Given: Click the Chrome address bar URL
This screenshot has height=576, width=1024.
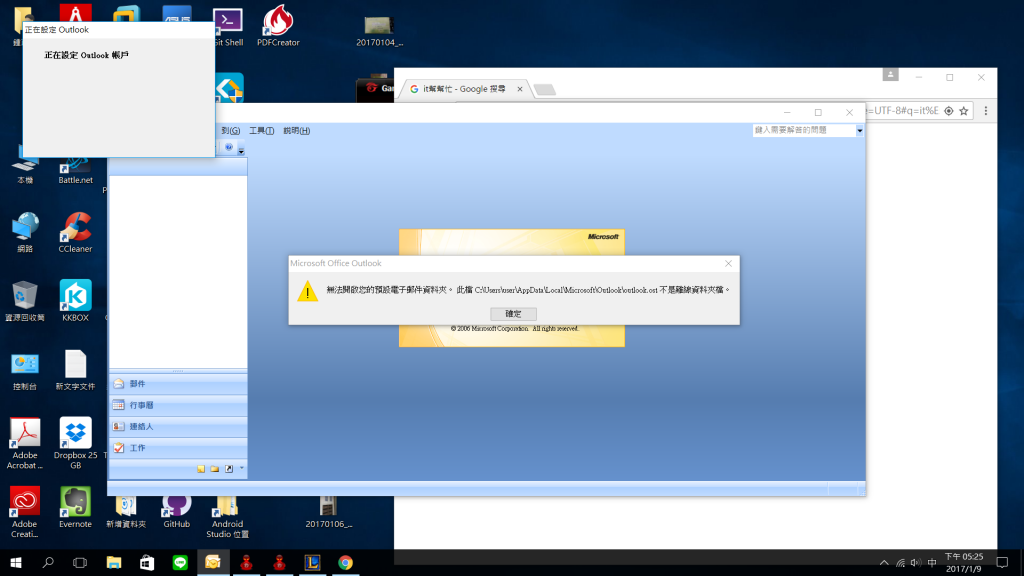Looking at the screenshot, I should pyautogui.click(x=903, y=111).
